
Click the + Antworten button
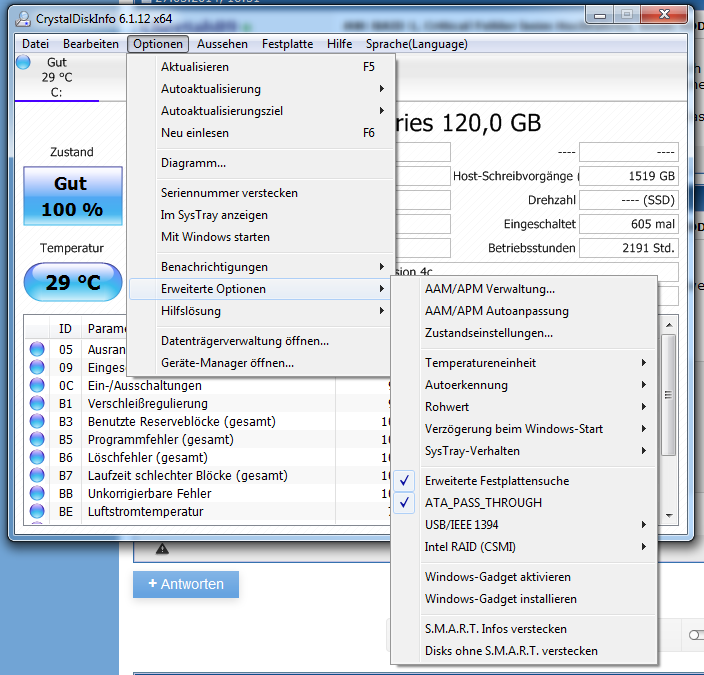point(186,584)
